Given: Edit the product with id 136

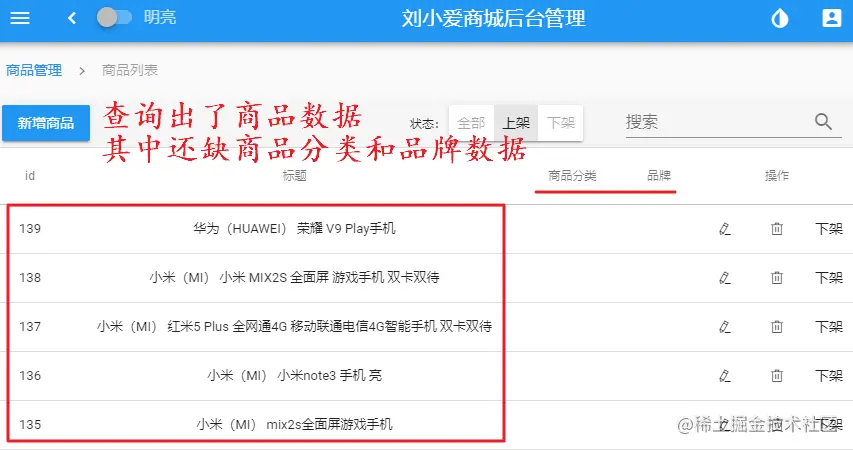Looking at the screenshot, I should [x=725, y=376].
